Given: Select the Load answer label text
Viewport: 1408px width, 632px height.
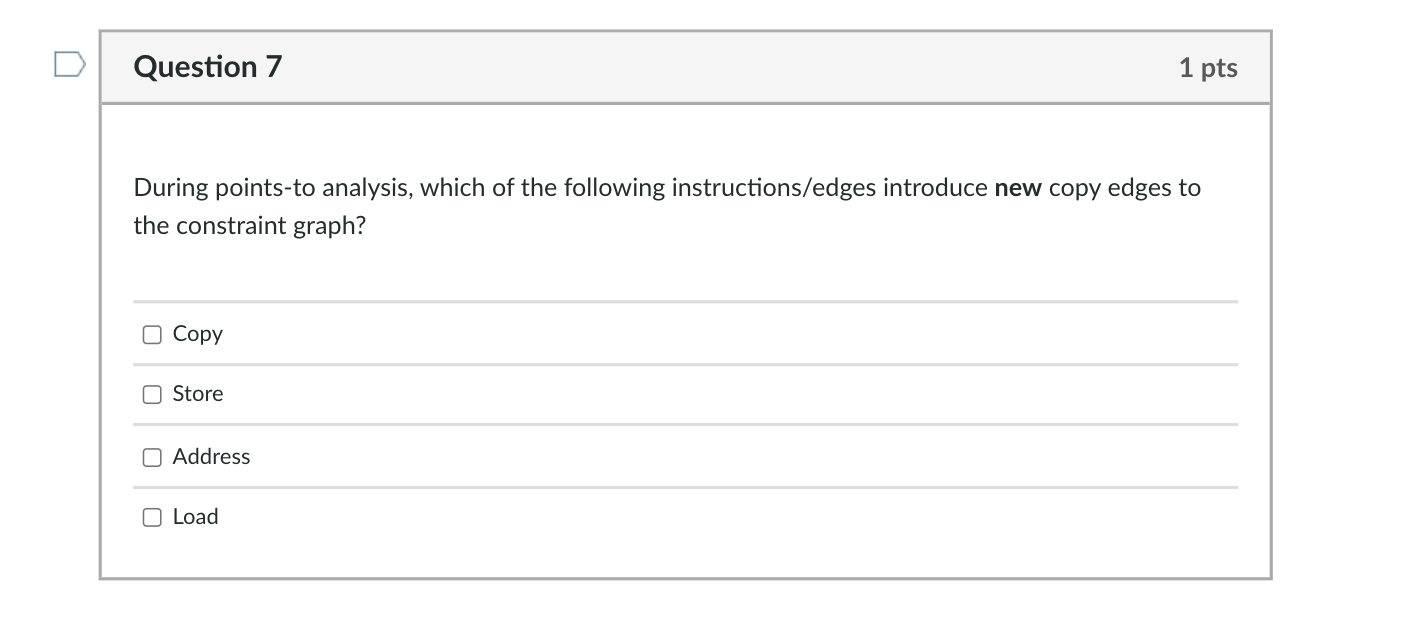Looking at the screenshot, I should click(x=195, y=517).
